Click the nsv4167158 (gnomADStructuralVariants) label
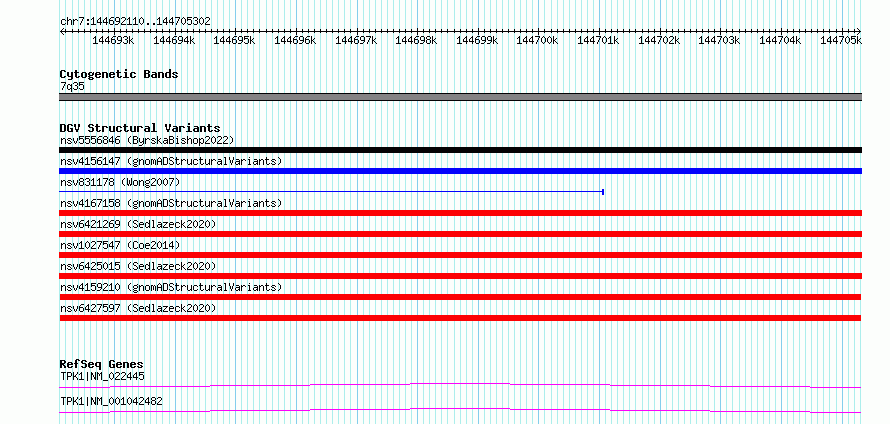This screenshot has width=890, height=424. 171,203
